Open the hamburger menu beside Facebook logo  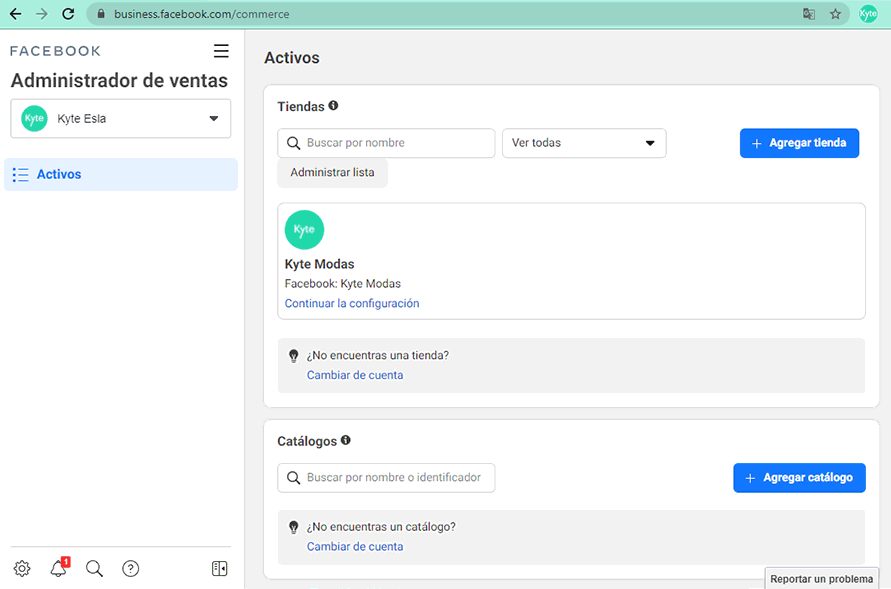[x=221, y=51]
